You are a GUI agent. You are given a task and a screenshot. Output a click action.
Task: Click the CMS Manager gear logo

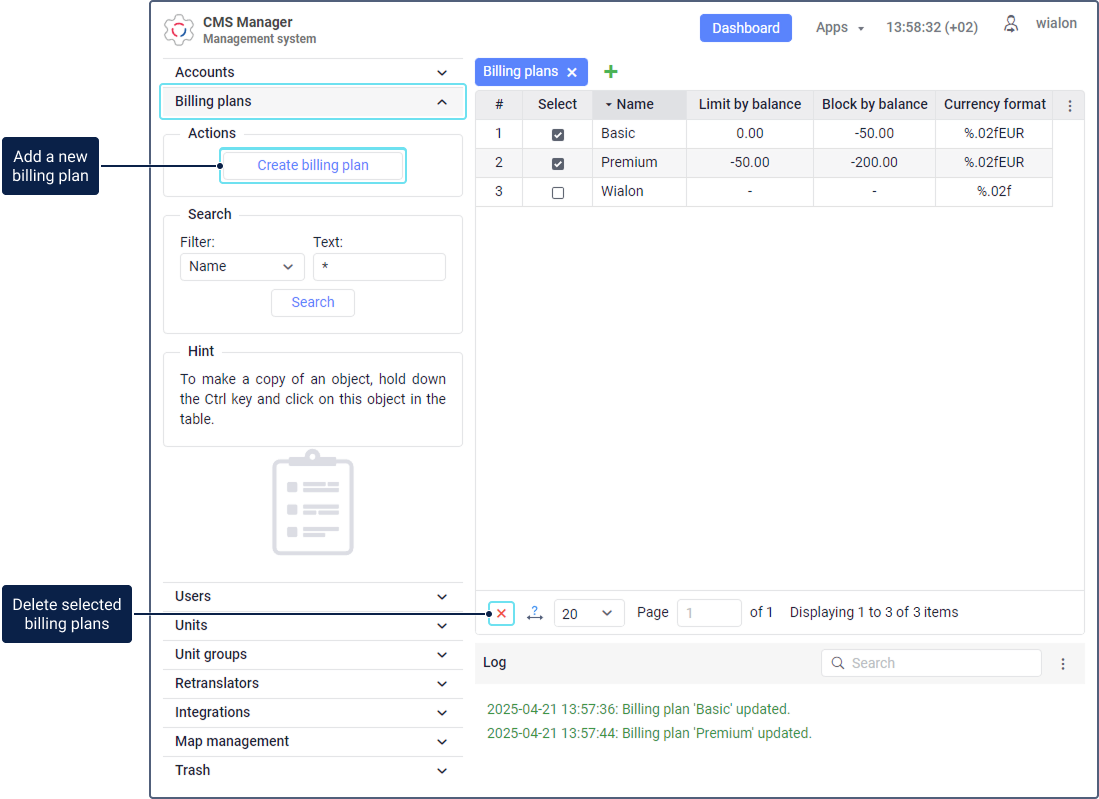(x=179, y=30)
